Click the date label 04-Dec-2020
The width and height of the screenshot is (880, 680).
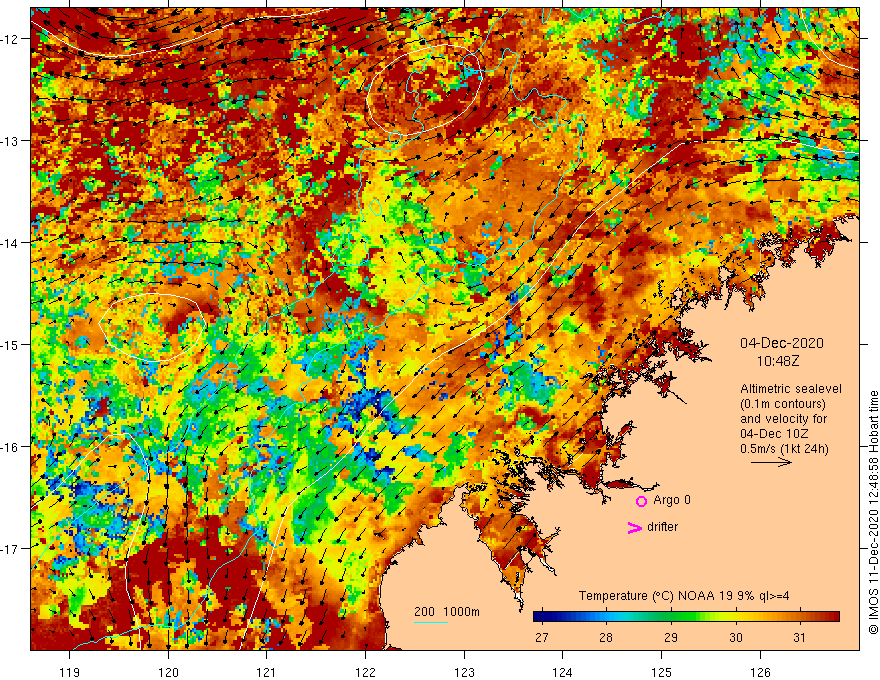[x=781, y=343]
